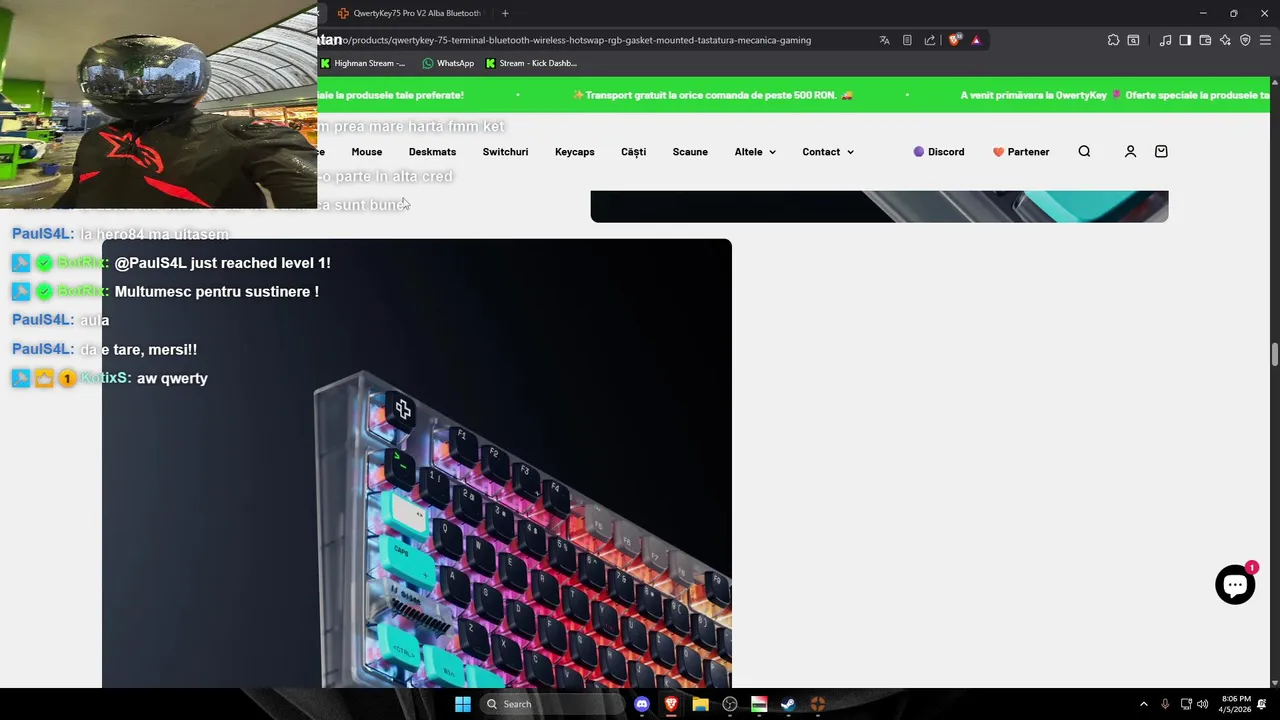Image resolution: width=1280 pixels, height=720 pixels.
Task: Open the Brave playlist music note icon
Action: [x=1165, y=40]
